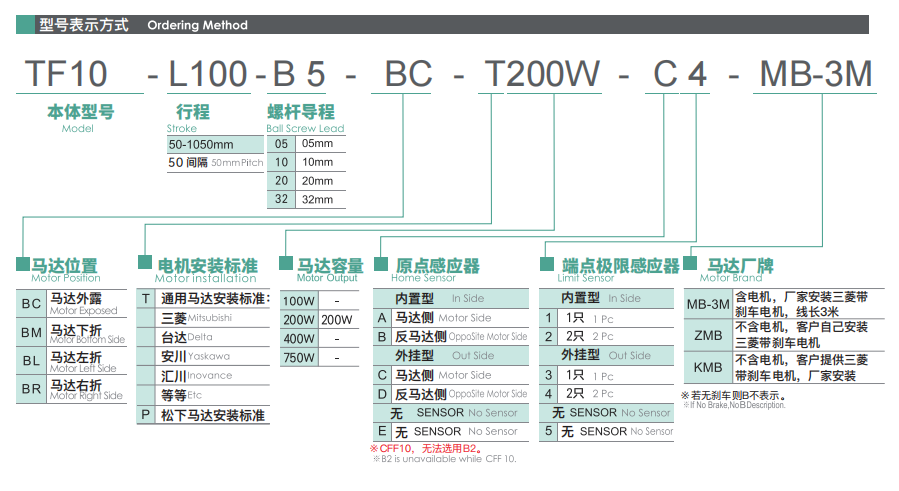
Task: Click the 'Motor Bottom Side' BM row
Action: (x=72, y=332)
